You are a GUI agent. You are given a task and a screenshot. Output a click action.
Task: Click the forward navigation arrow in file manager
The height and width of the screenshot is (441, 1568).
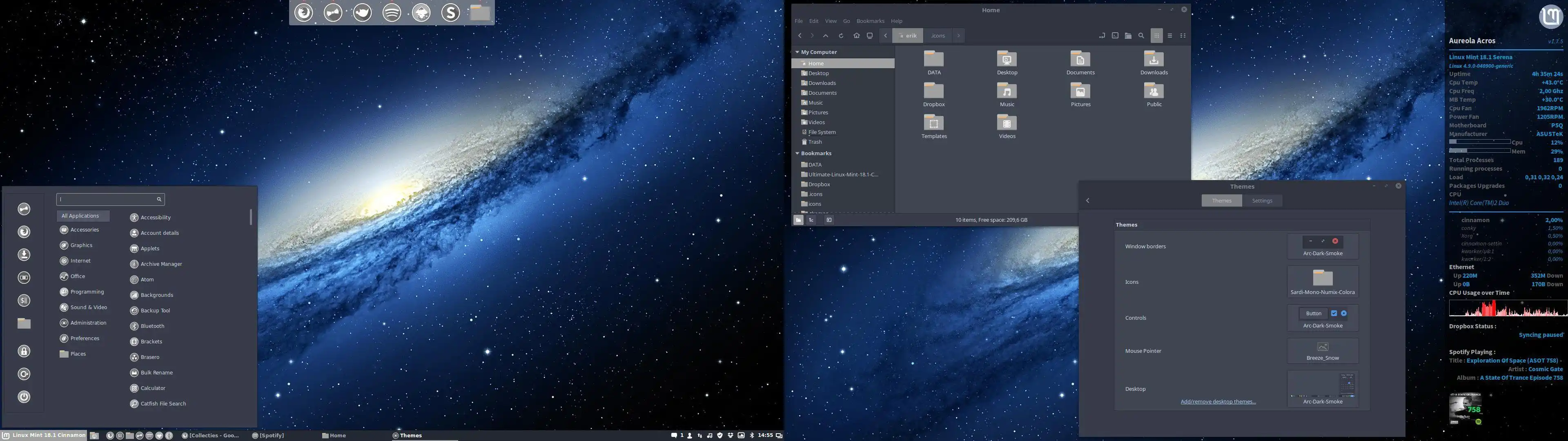click(811, 35)
